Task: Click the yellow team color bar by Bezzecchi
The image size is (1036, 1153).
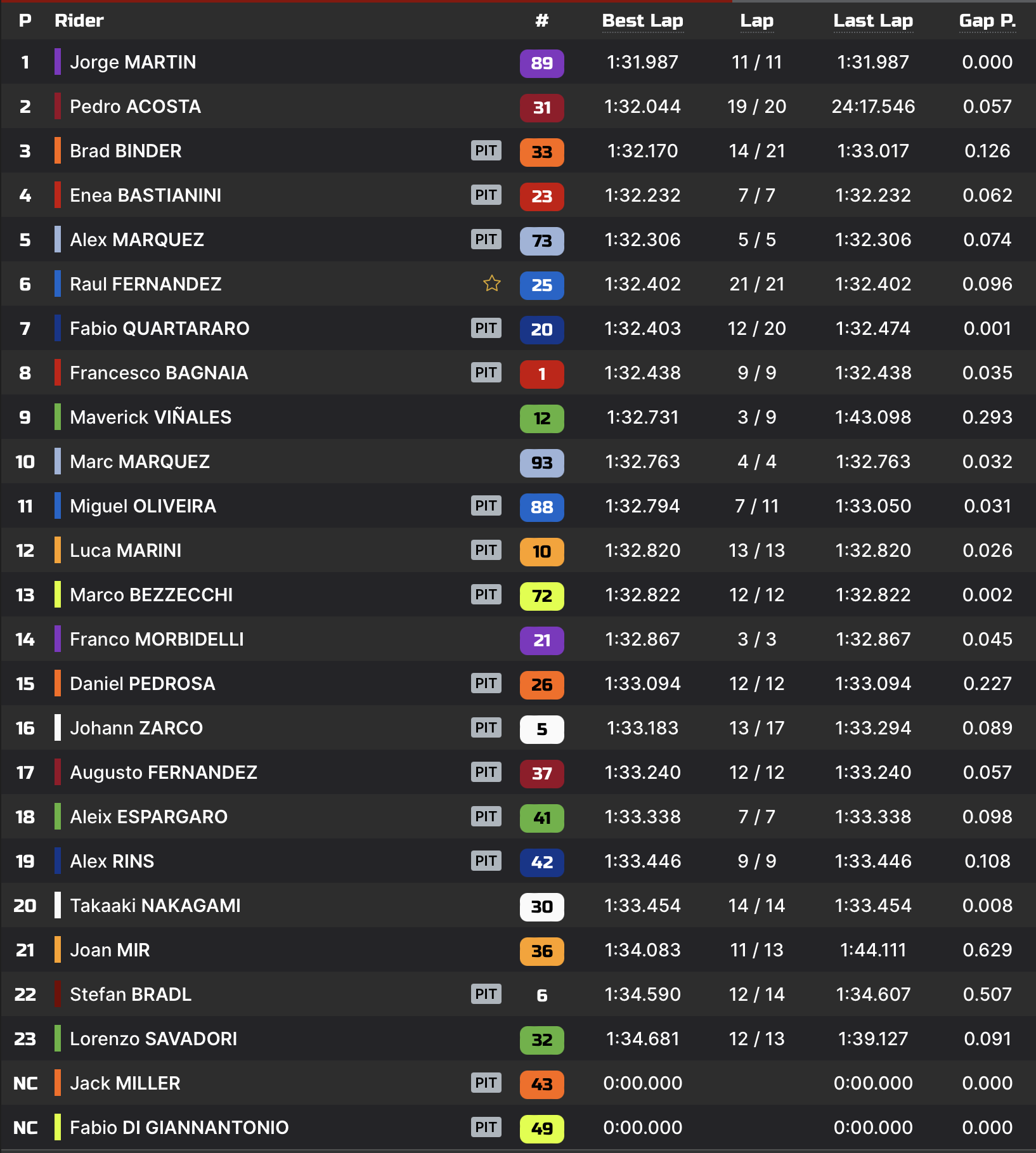Action: coord(58,594)
